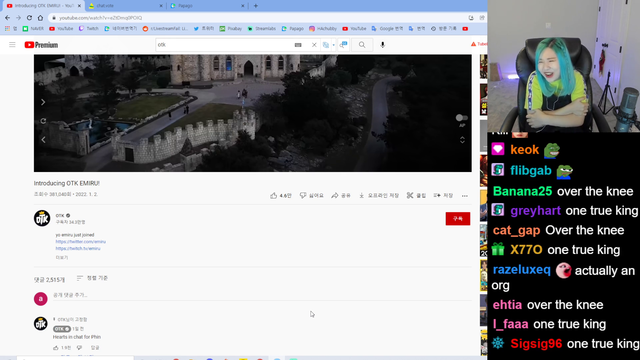Download video for offline via download icon
The height and width of the screenshot is (360, 640).
click(x=379, y=196)
